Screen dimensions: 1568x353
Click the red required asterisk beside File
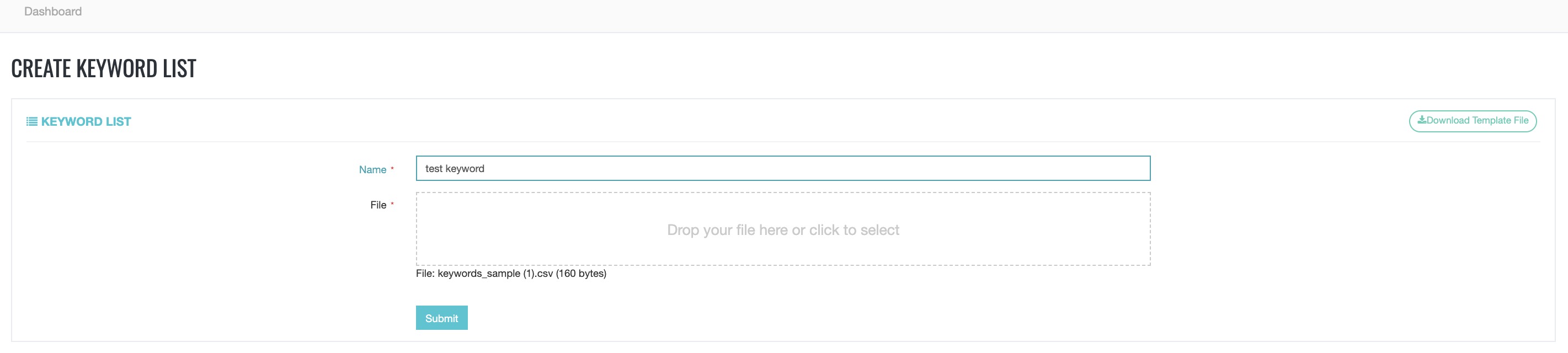392,204
